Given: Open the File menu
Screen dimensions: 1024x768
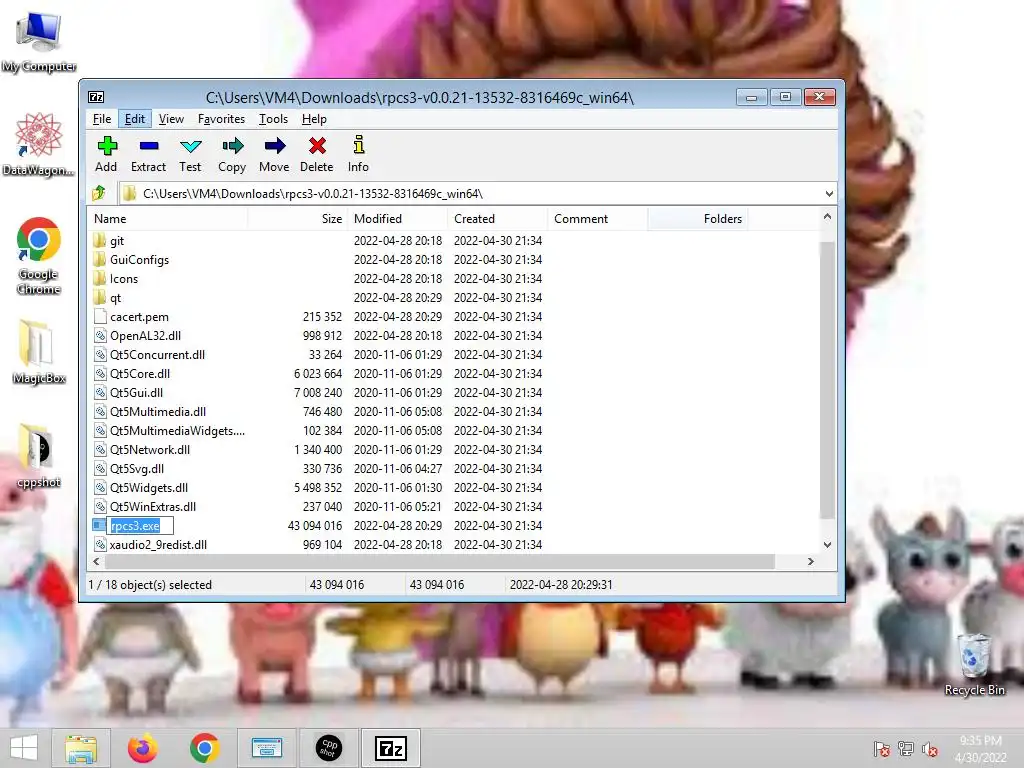Looking at the screenshot, I should [x=102, y=119].
